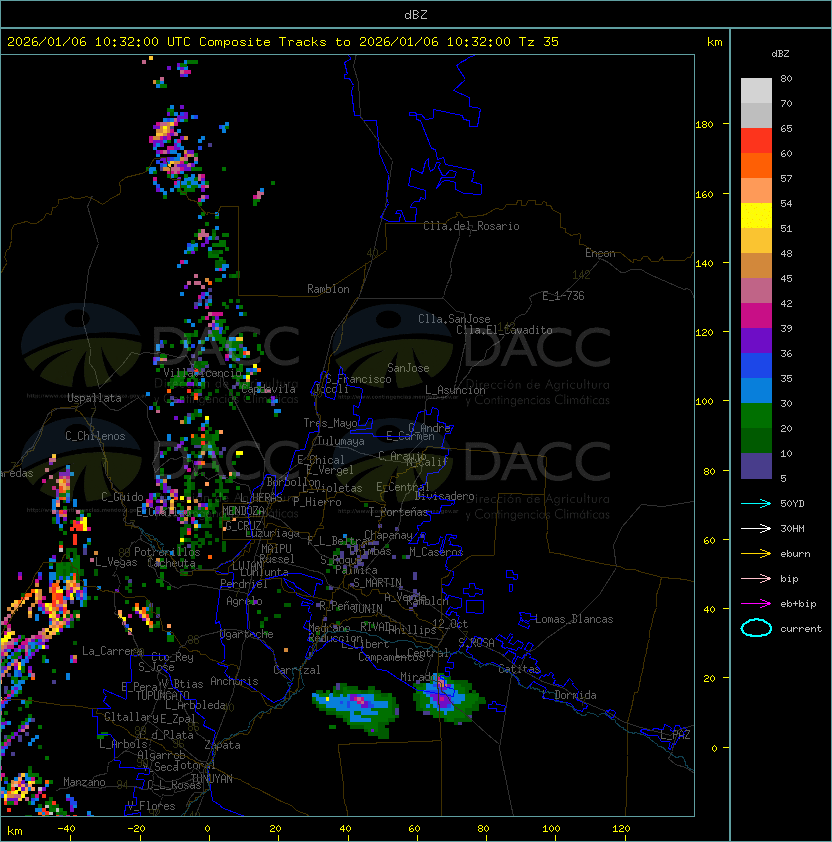This screenshot has width=832, height=842.
Task: Click the '30HM' legend label
Action: tap(792, 528)
